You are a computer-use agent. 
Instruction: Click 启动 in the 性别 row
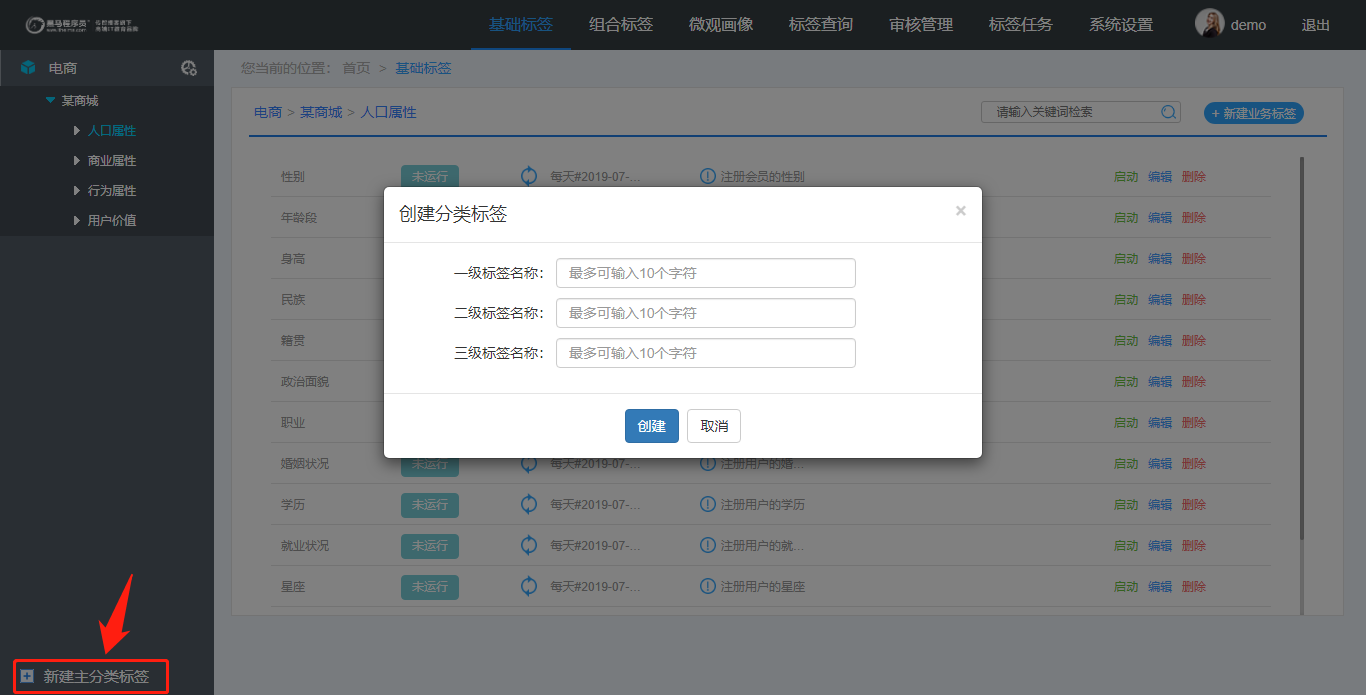tap(1126, 176)
